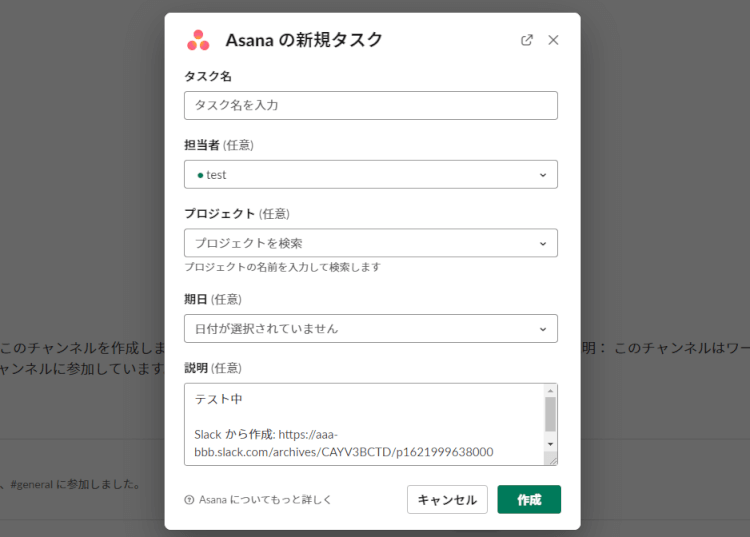Click the chevron in the 期日 field
The height and width of the screenshot is (537, 750).
(x=543, y=329)
